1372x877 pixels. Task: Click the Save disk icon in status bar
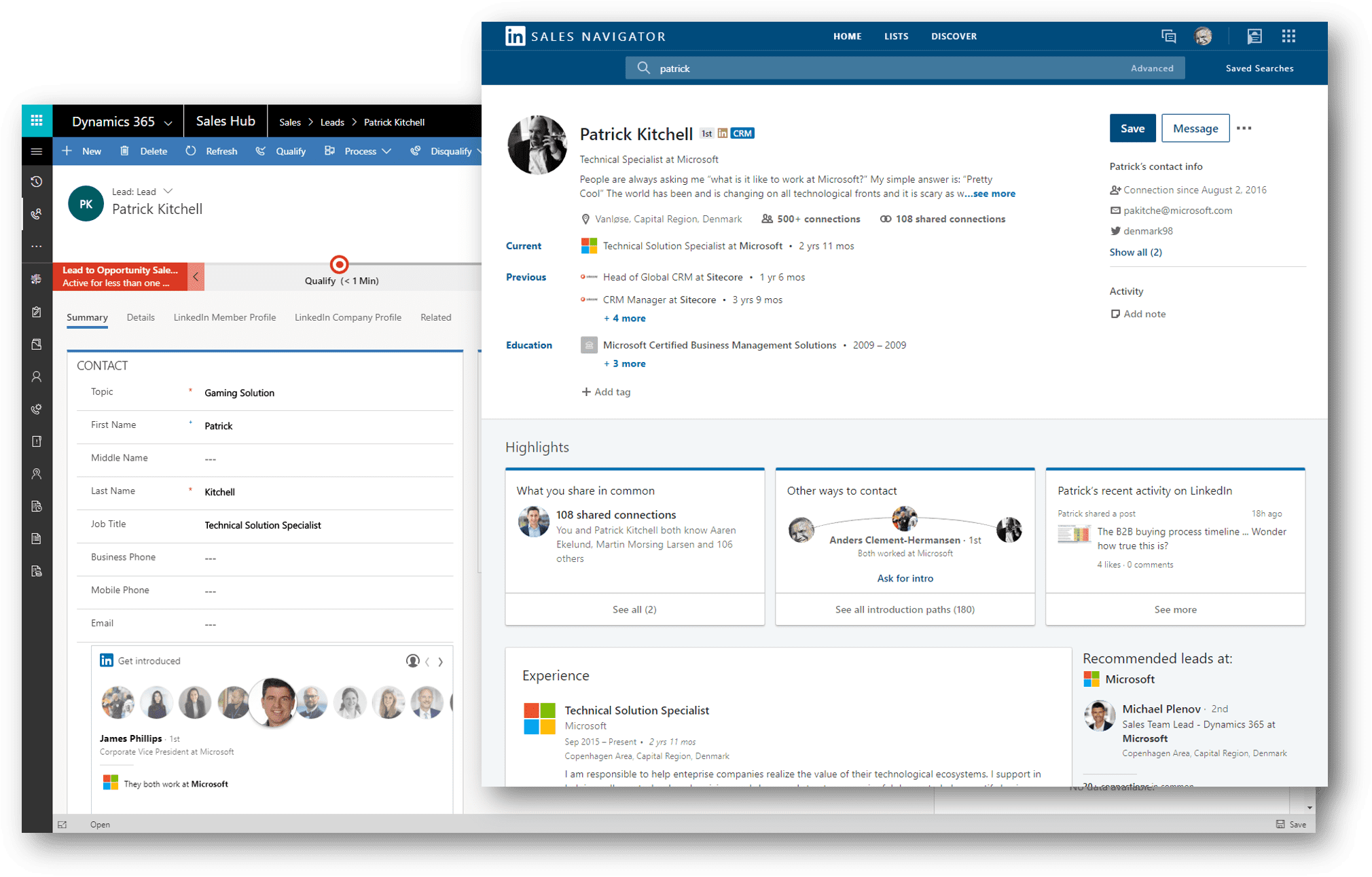[1280, 824]
